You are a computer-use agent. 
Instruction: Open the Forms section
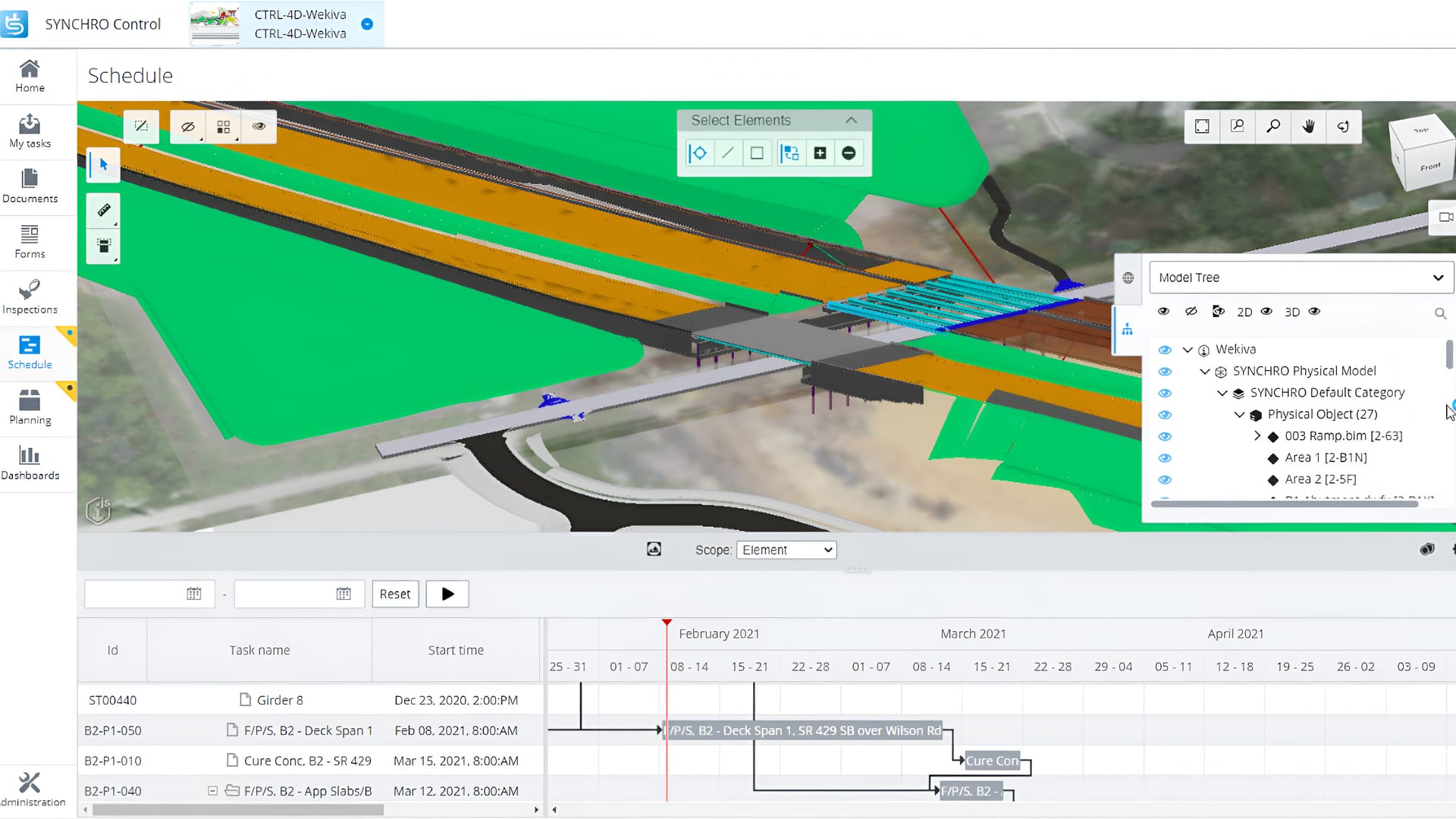30,242
